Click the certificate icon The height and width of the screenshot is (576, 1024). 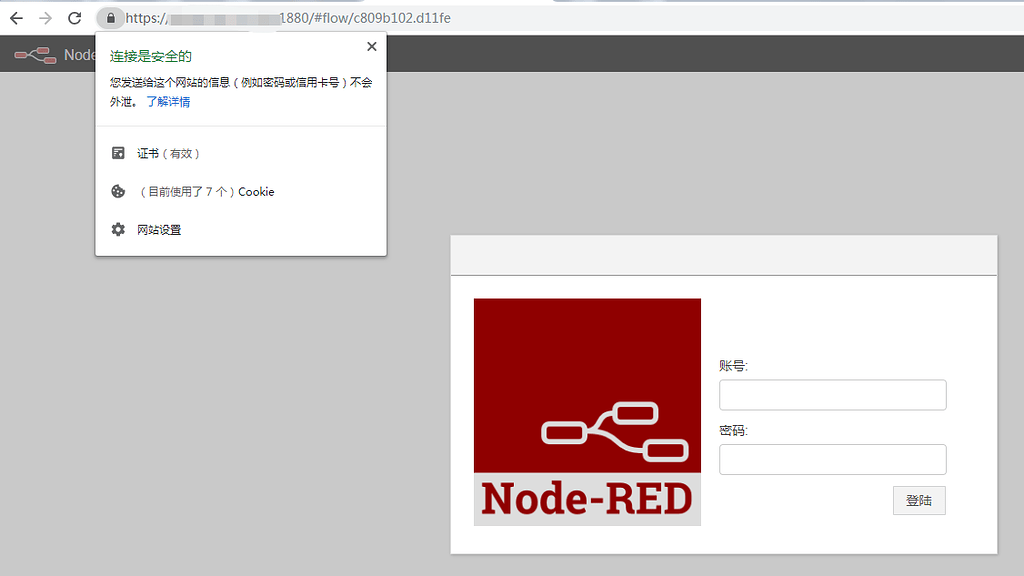coord(118,153)
